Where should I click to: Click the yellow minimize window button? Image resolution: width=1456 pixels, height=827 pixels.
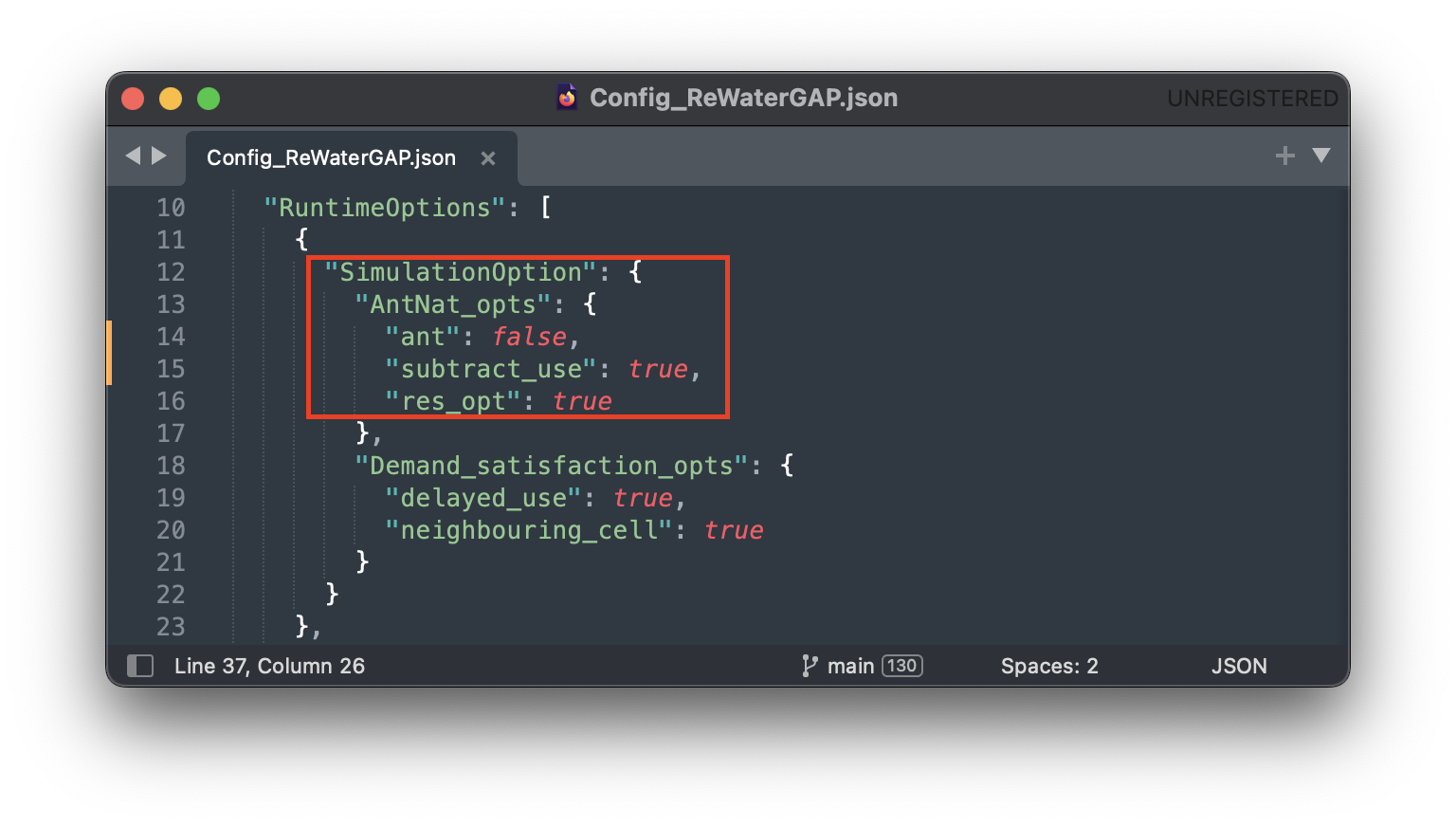point(171,99)
